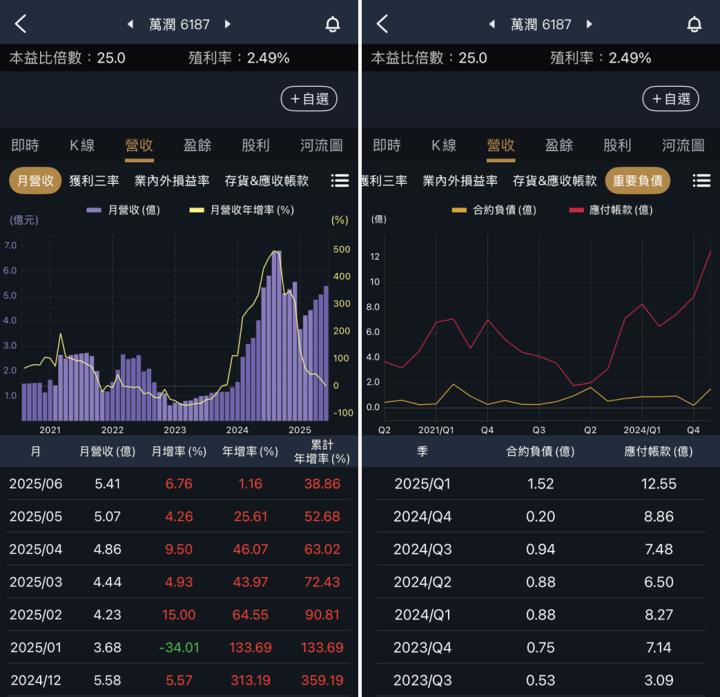Go to previous stock on right screen

click(491, 24)
